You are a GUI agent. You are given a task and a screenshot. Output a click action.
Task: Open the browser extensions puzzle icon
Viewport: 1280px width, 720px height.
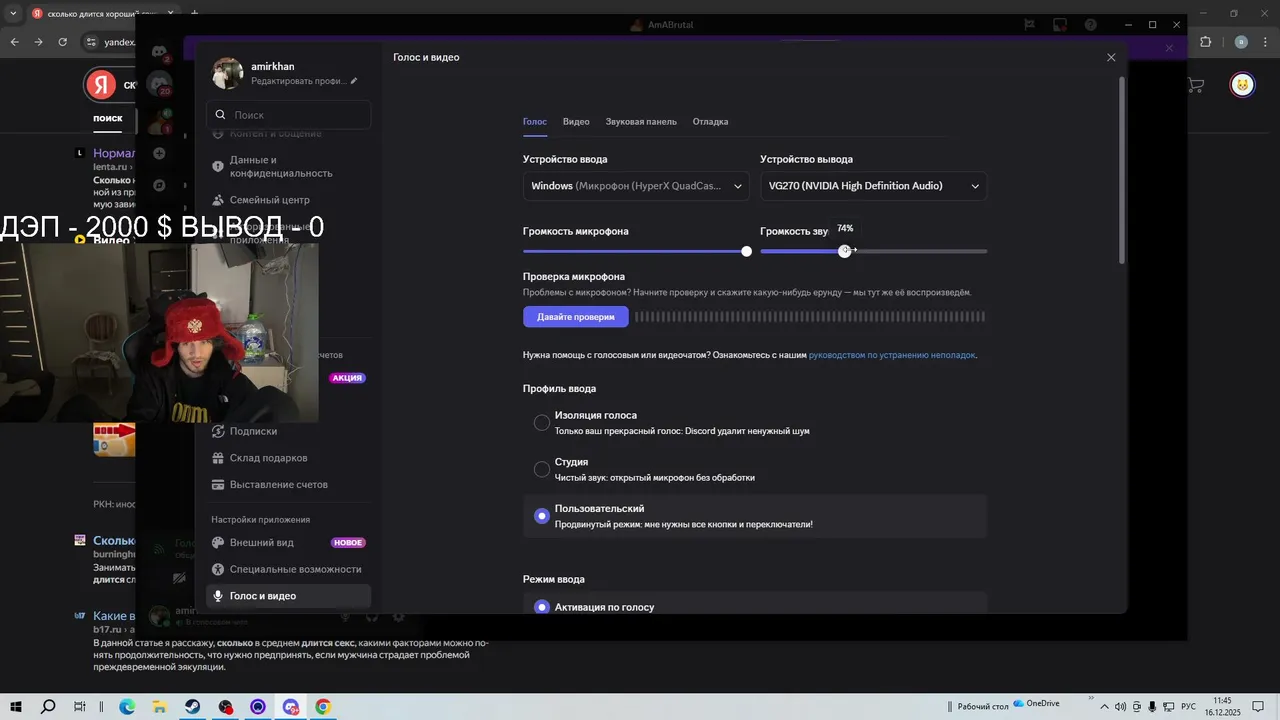1206,42
